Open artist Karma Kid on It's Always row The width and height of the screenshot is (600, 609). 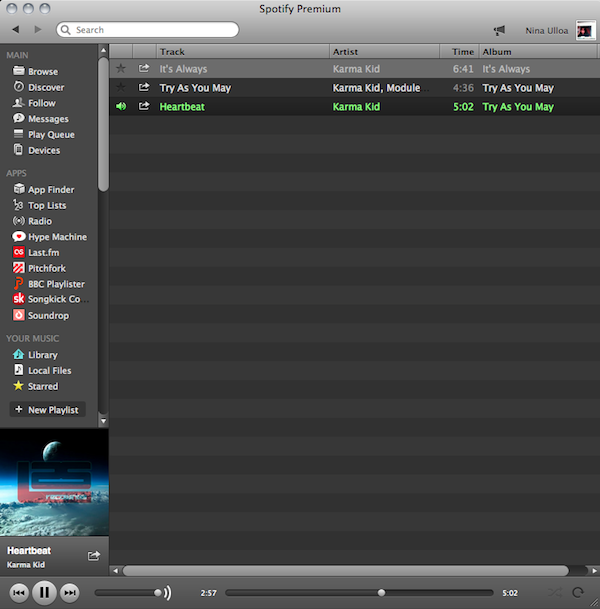coord(356,69)
